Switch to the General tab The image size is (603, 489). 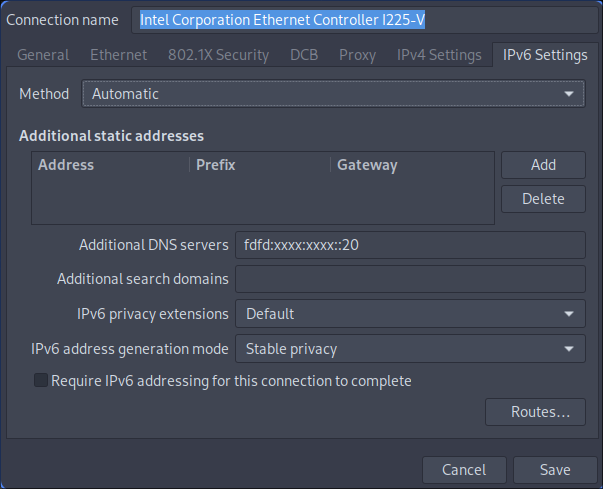pos(43,55)
